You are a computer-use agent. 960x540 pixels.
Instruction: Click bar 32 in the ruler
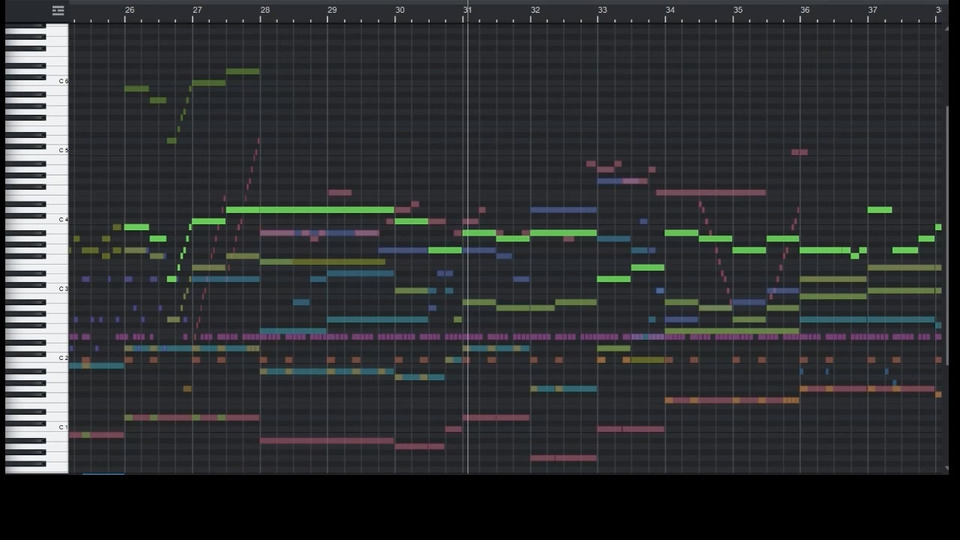536,10
